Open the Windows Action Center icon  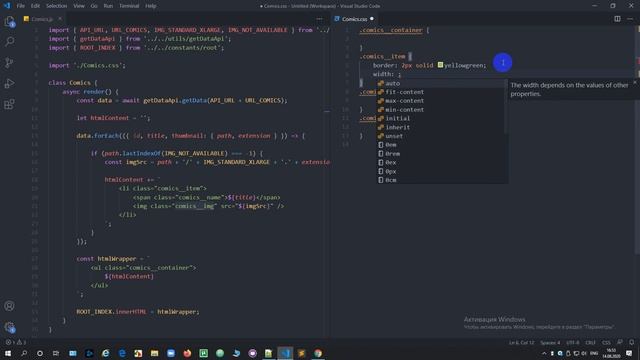coord(629,353)
